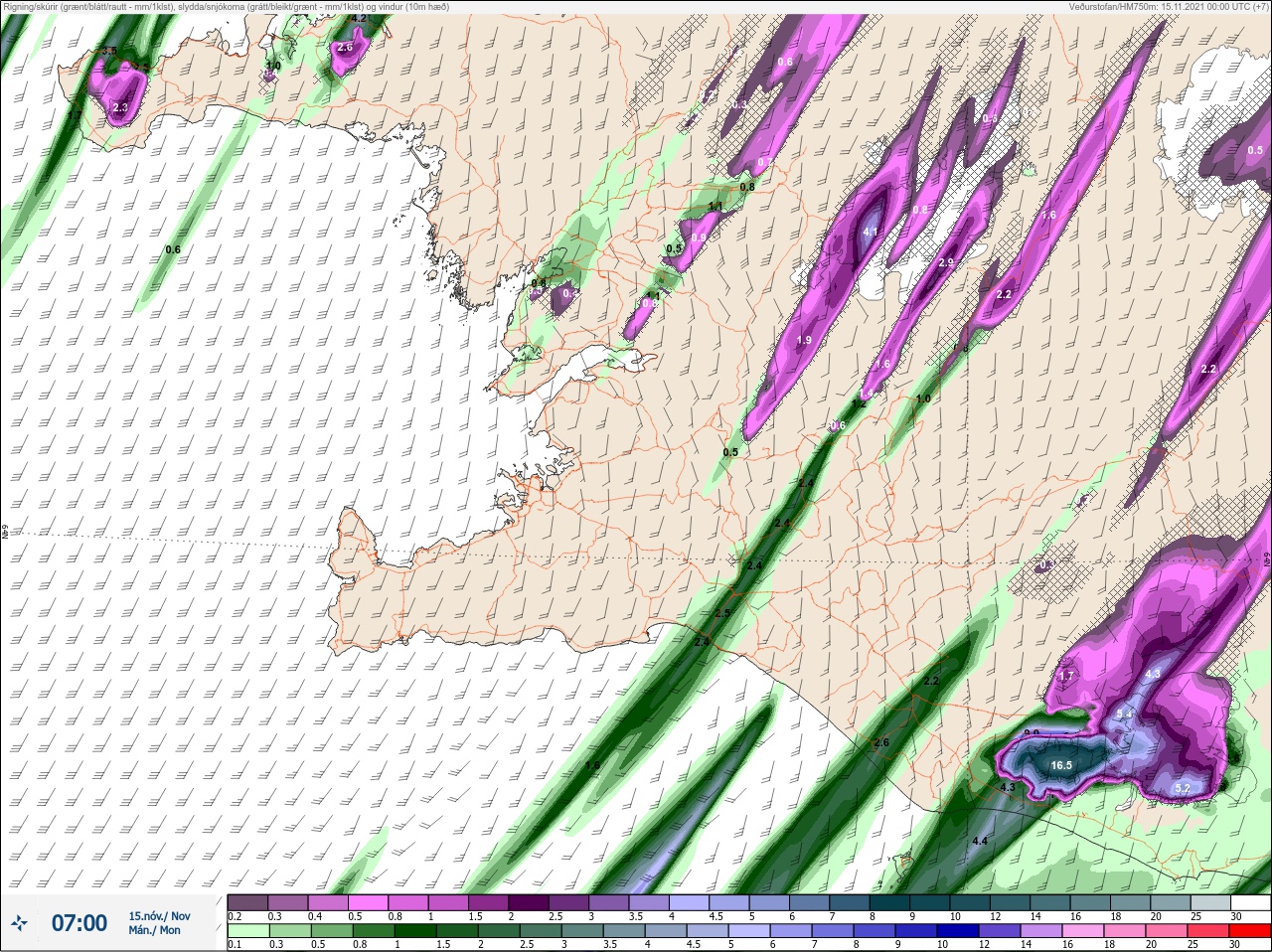Click the 1.7 value label on the map
The width and height of the screenshot is (1272, 952).
tap(1066, 676)
